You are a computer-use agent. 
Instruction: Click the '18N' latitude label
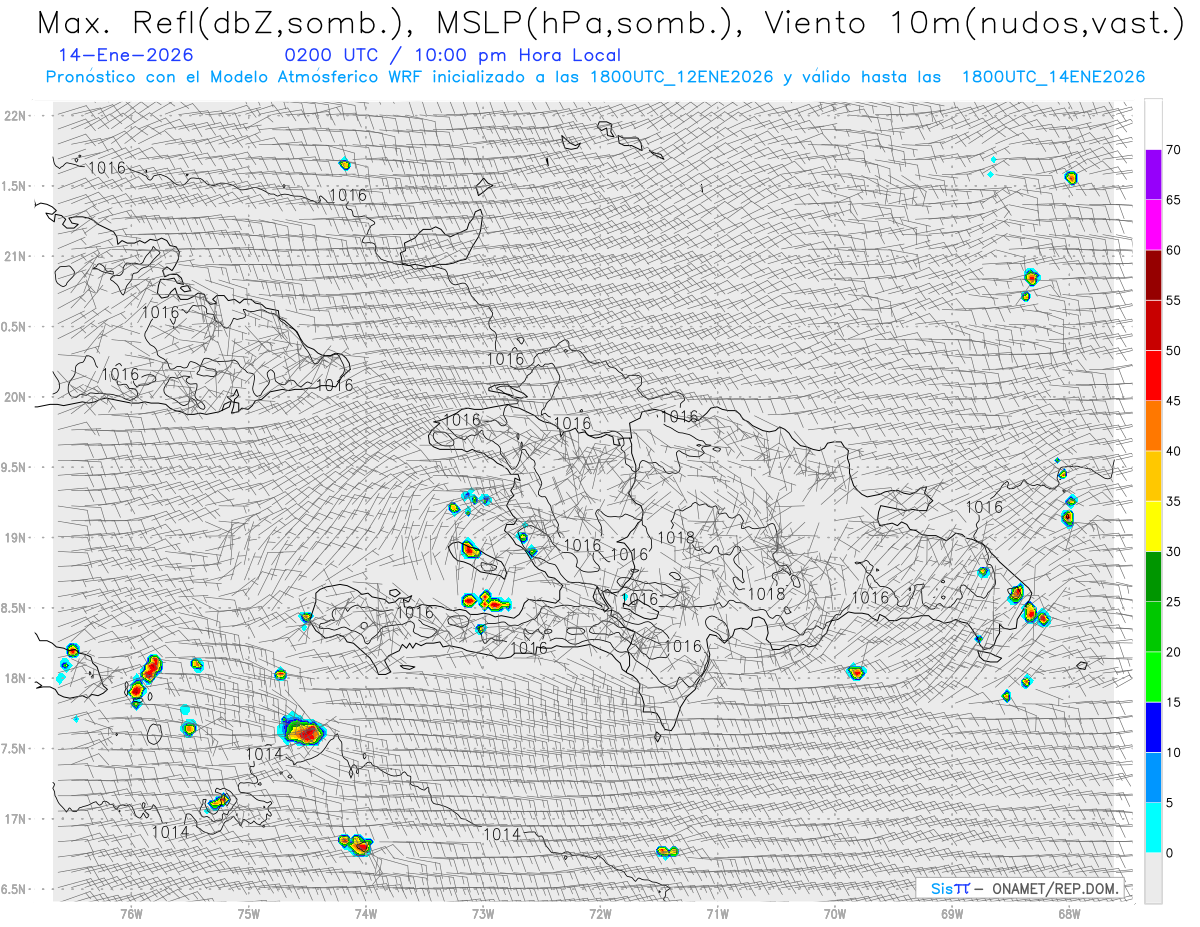15,678
